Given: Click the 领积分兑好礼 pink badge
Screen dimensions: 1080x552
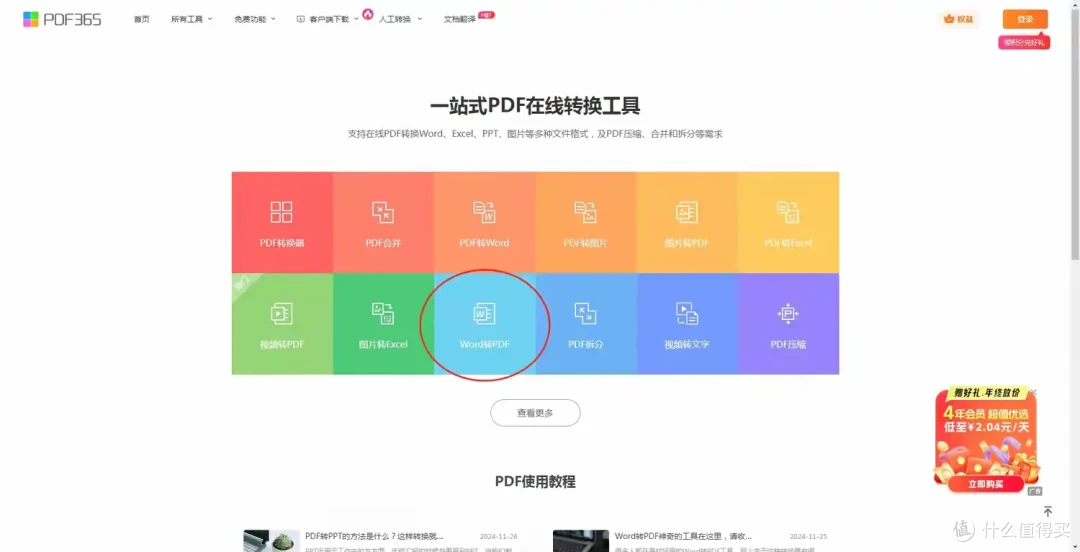Looking at the screenshot, I should [1024, 42].
